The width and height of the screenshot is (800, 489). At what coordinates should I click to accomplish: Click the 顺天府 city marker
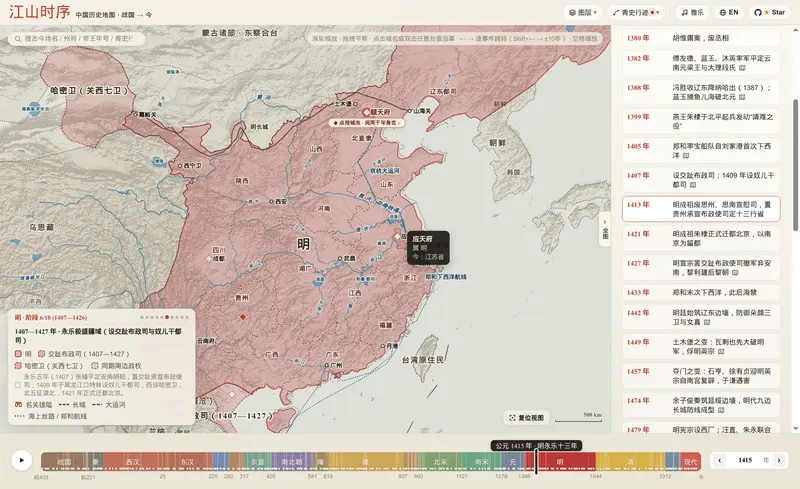366,112
